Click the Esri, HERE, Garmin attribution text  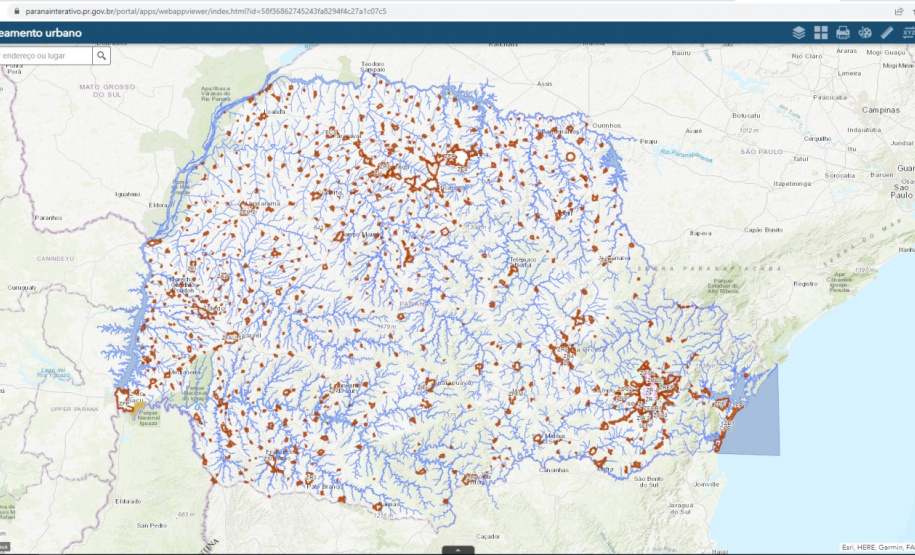pyautogui.click(x=876, y=547)
